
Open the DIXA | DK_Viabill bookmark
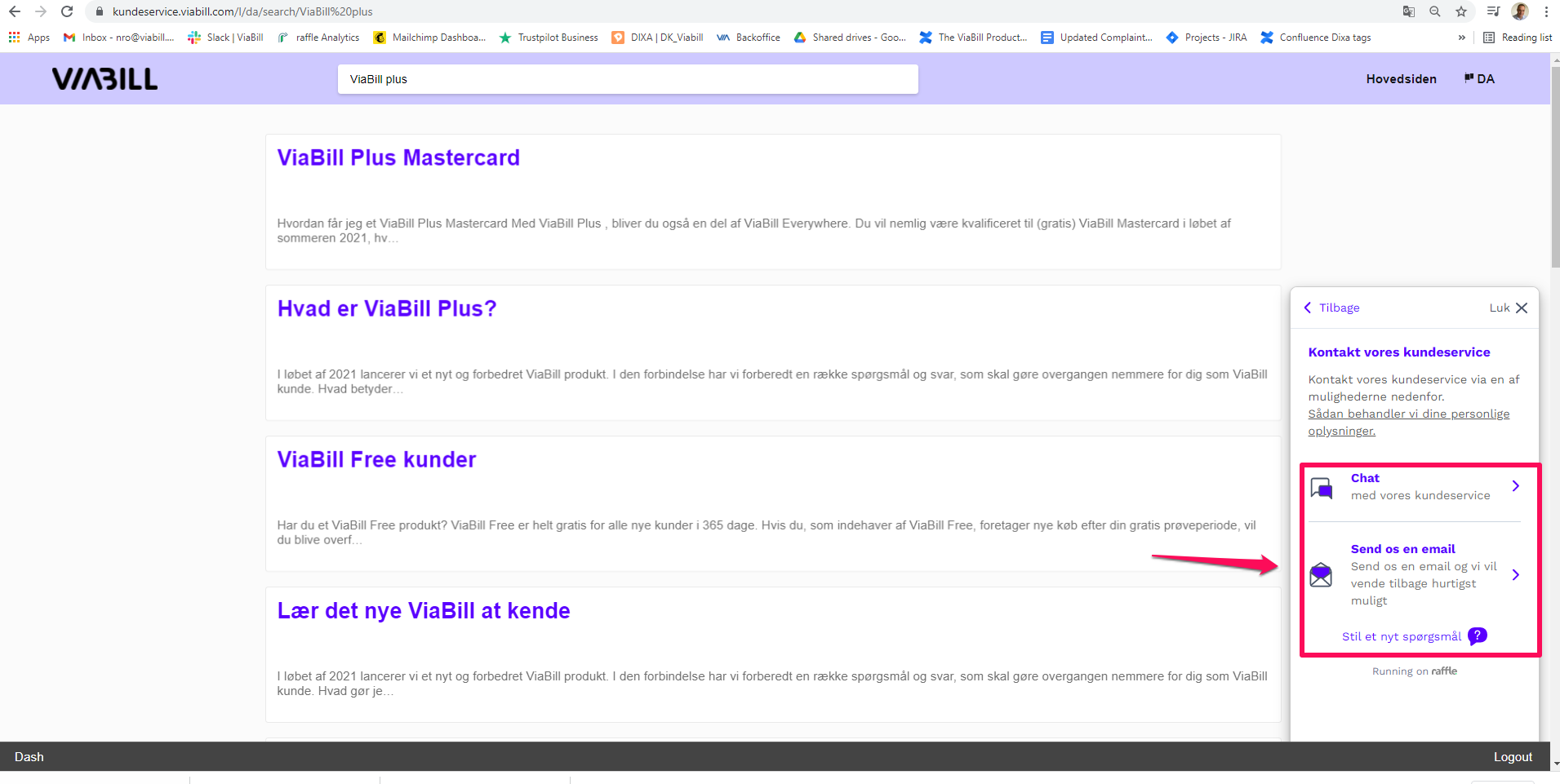pos(658,38)
